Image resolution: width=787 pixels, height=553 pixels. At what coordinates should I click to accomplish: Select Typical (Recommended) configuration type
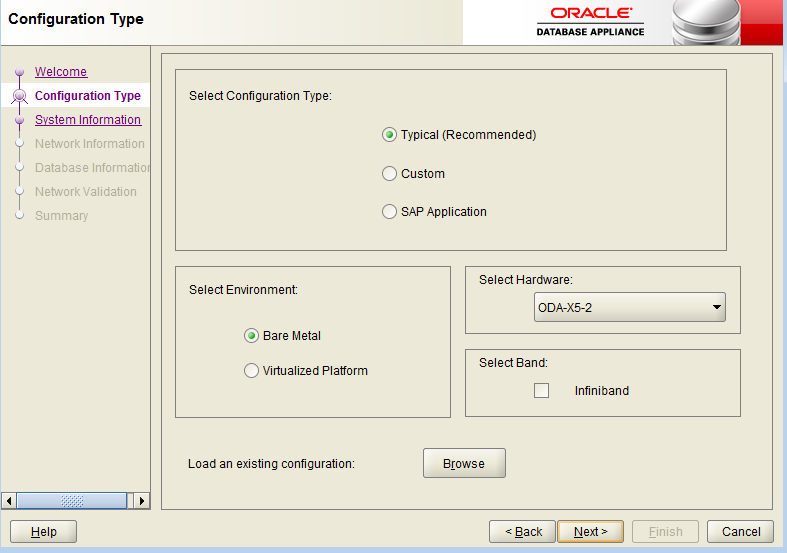point(389,135)
